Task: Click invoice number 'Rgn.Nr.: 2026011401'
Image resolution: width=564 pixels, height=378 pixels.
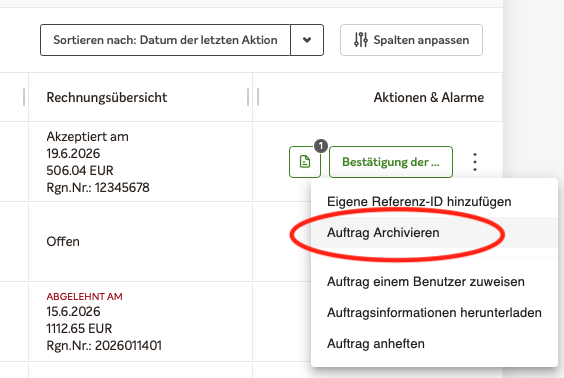Action: click(104, 346)
